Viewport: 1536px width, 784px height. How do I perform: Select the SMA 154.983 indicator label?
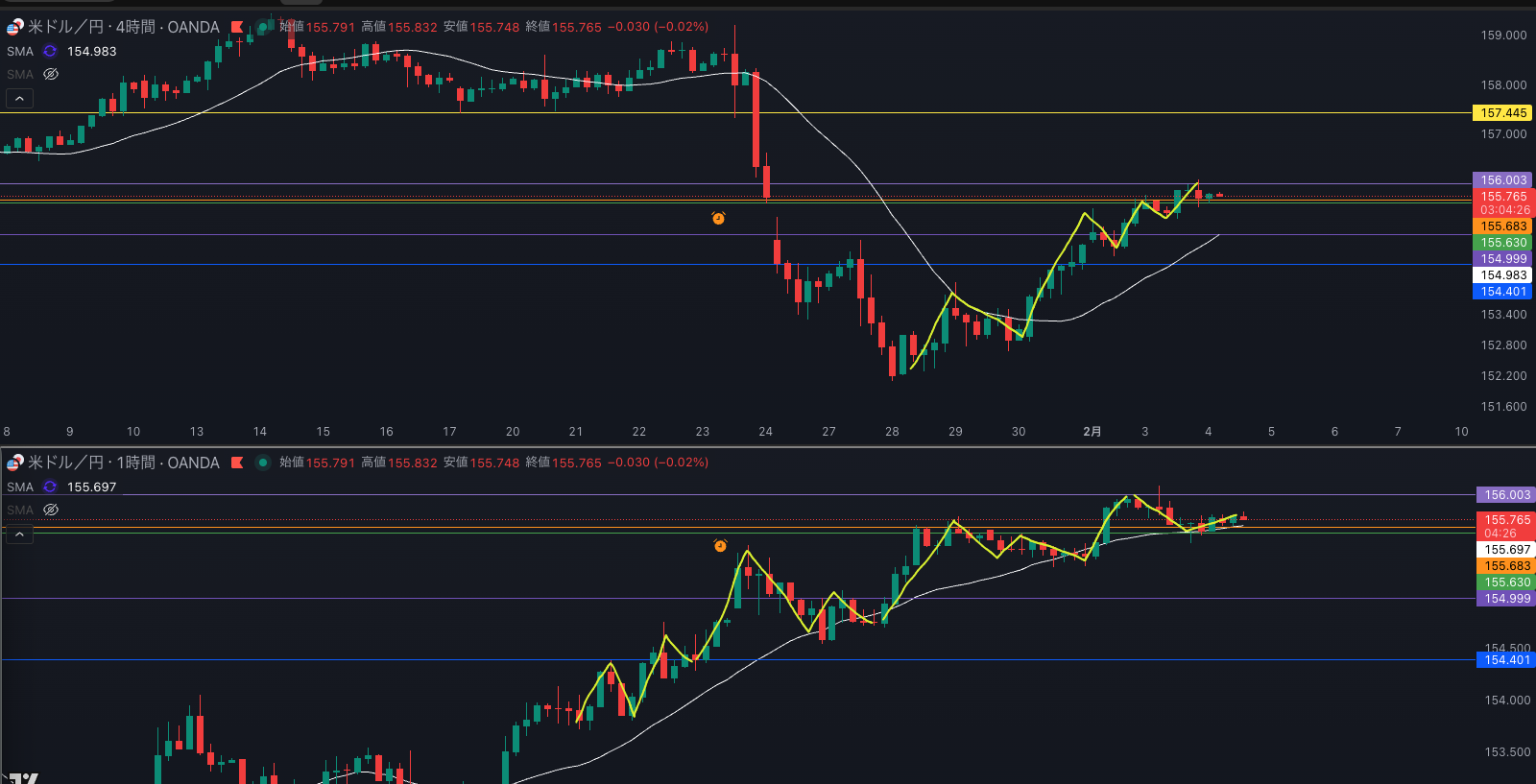click(20, 52)
